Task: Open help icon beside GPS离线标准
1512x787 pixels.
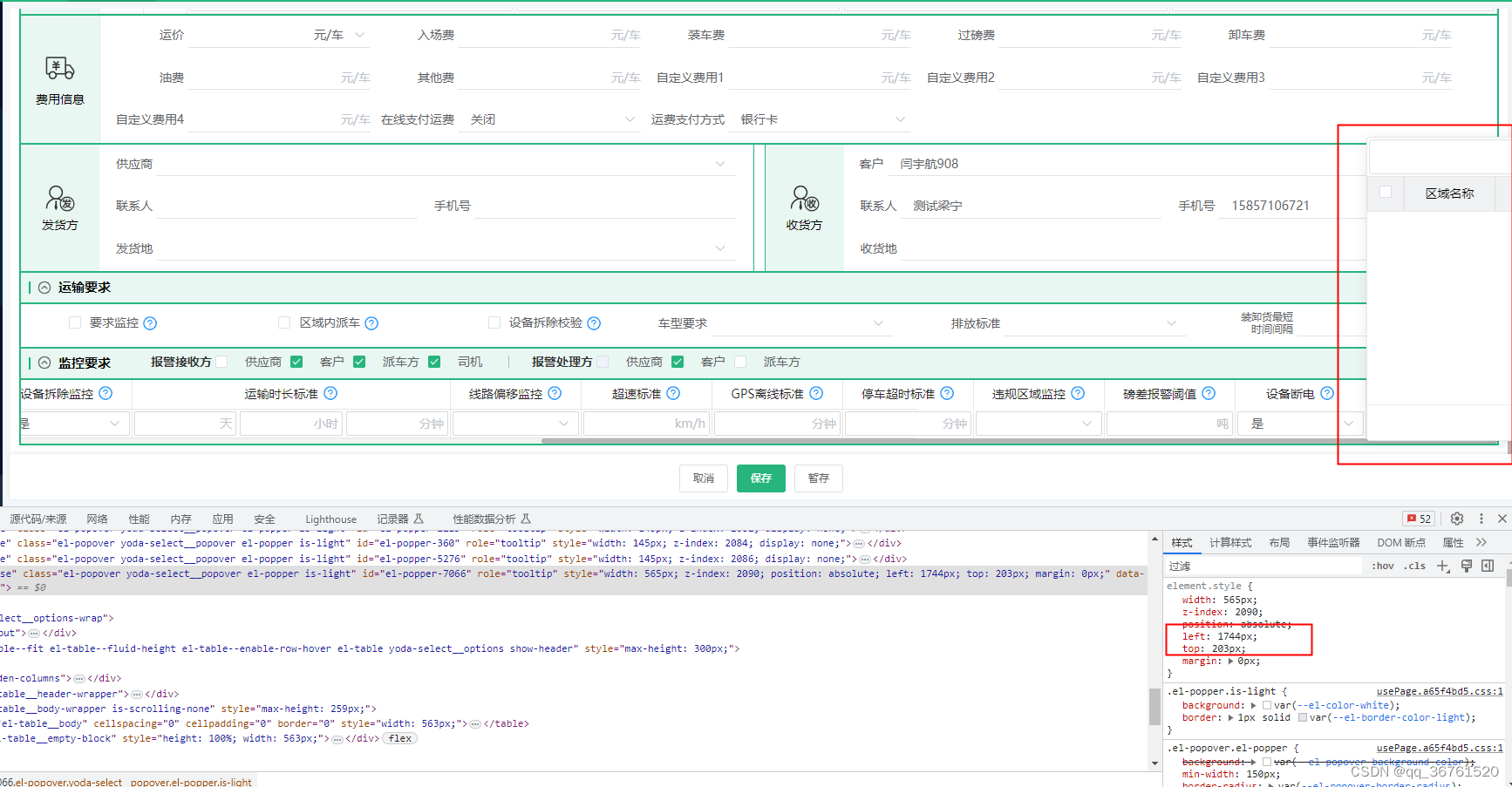Action: [815, 393]
